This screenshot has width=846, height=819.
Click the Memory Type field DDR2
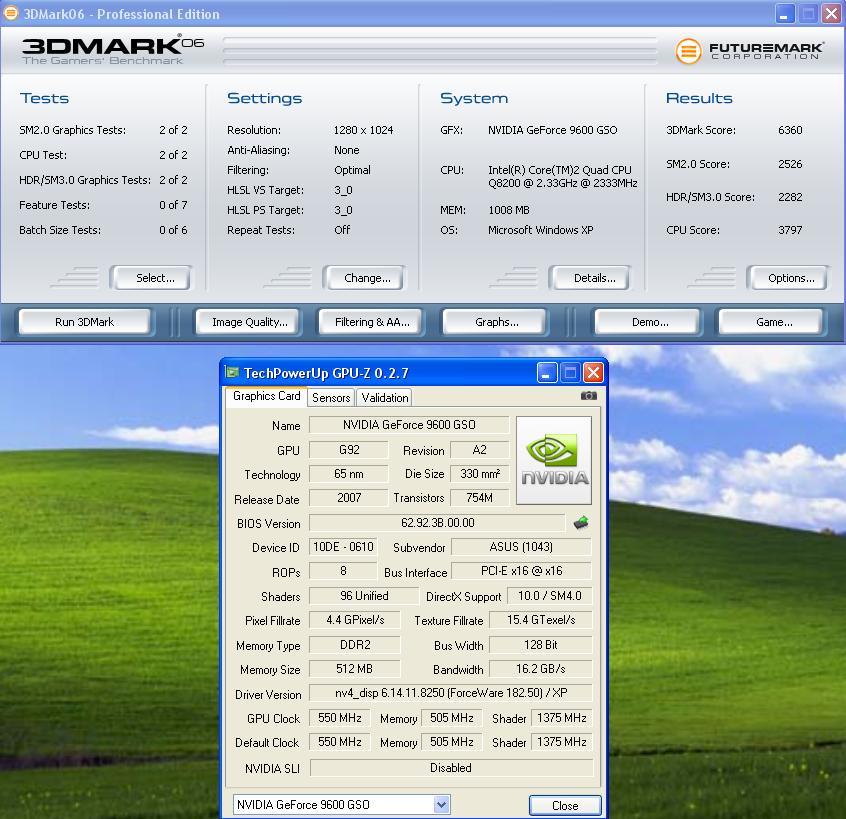355,645
